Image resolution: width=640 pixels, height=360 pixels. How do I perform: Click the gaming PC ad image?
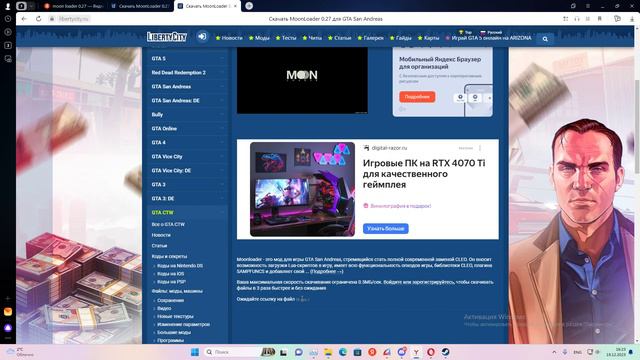click(x=302, y=189)
